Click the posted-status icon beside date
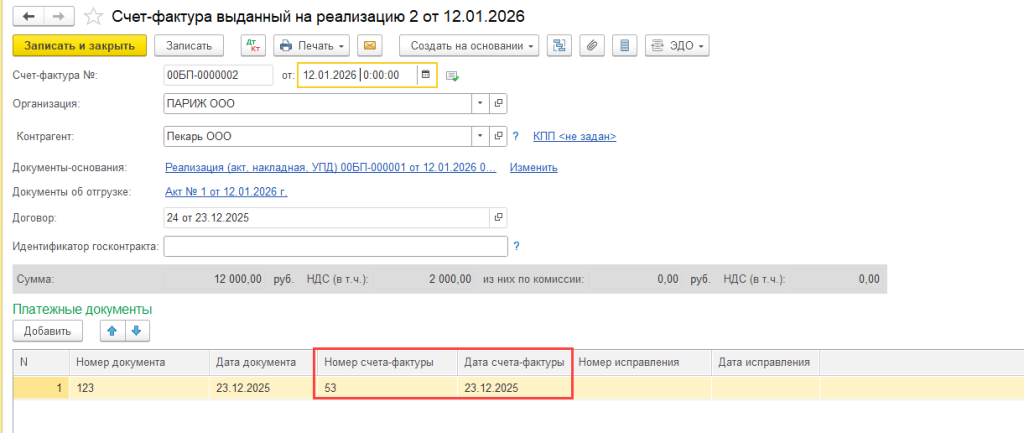 452,76
